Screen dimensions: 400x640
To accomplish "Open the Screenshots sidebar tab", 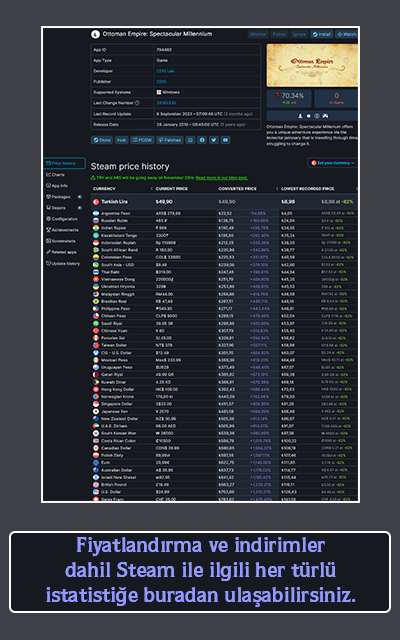I will 61,241.
